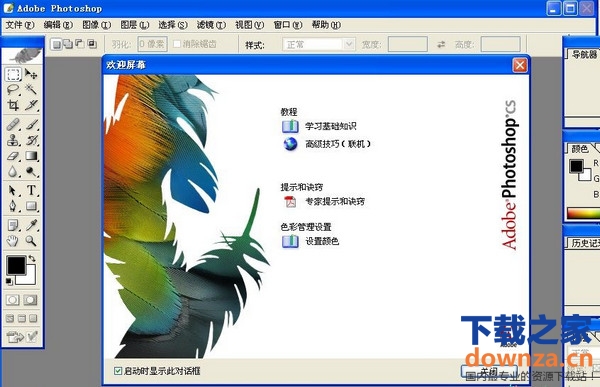600x387 pixels.
Task: Choose Subtract from Selection mode
Action: pos(80,44)
